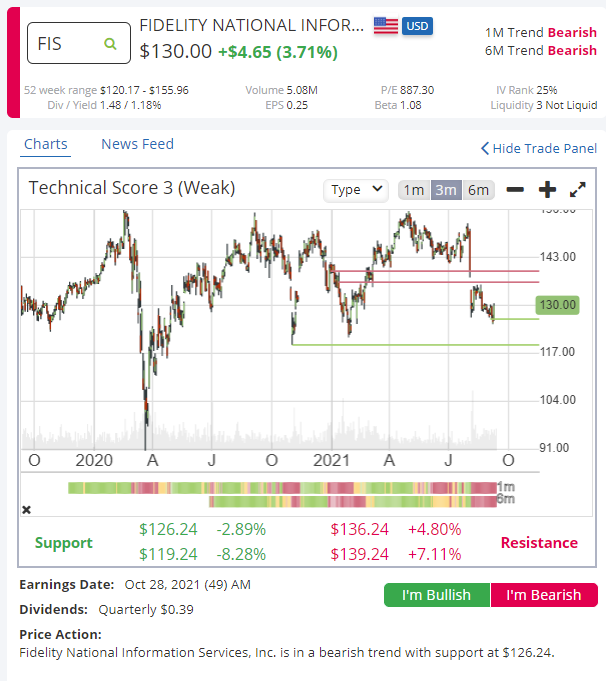Click the 6M Trend Bearish text
Image resolution: width=606 pixels, height=681 pixels.
(541, 51)
